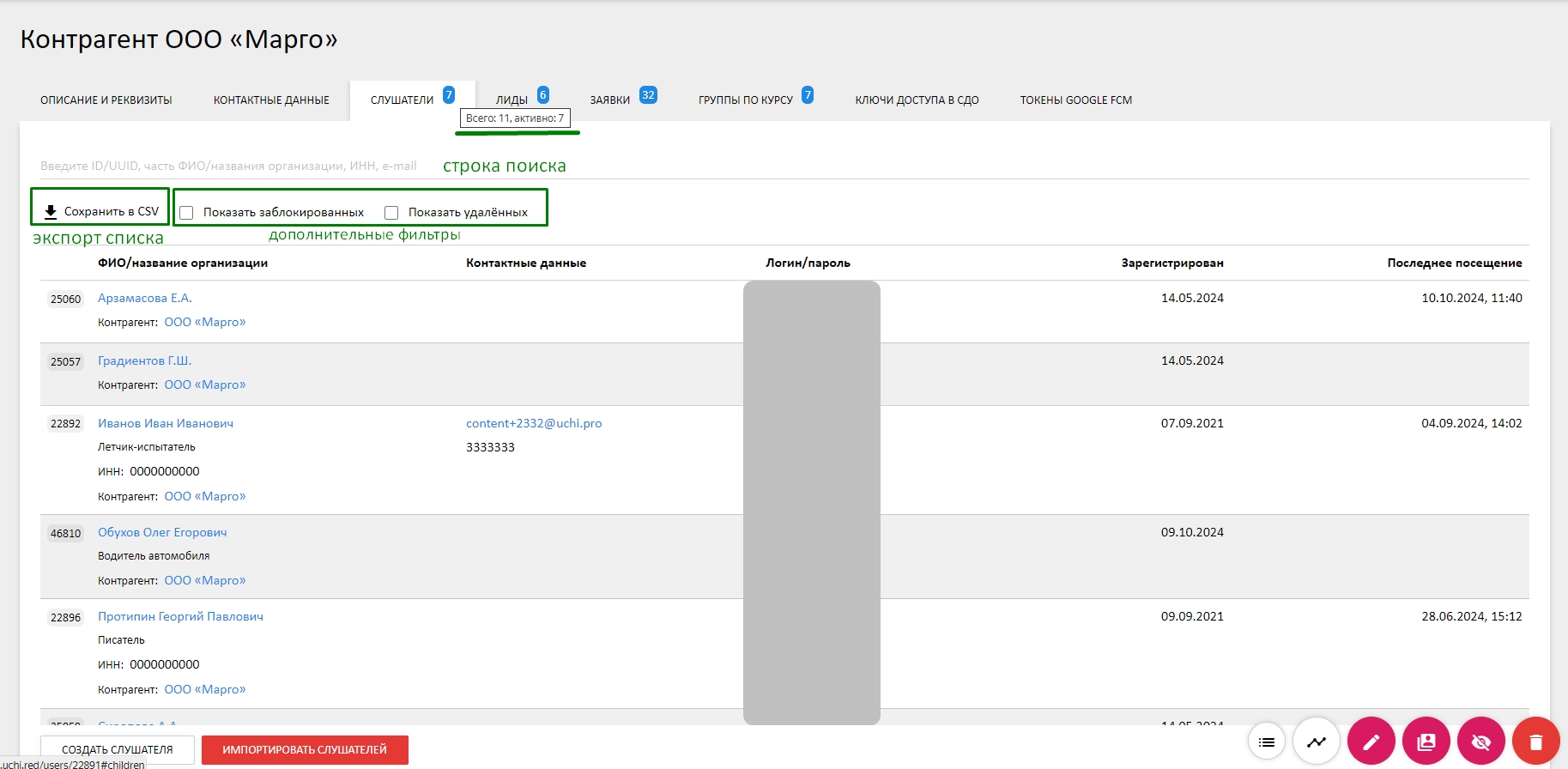
Task: Click the pink library copy button
Action: 1426,741
